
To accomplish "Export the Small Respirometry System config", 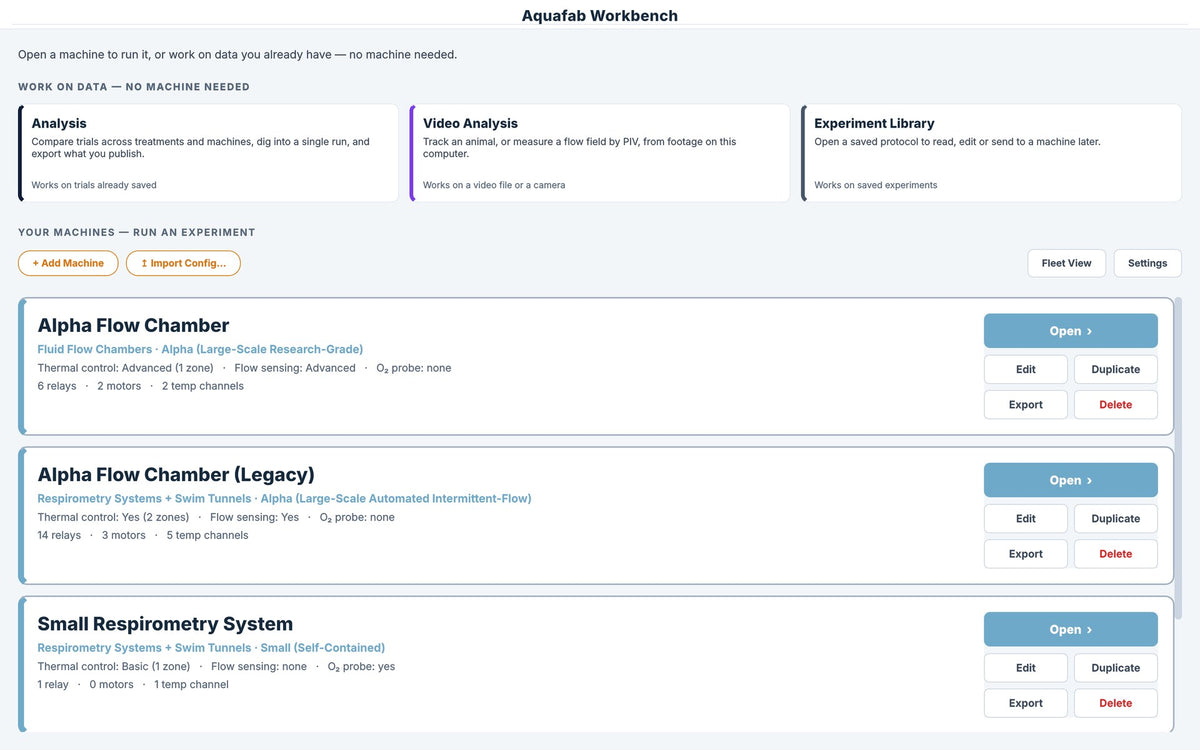I will pos(1026,703).
